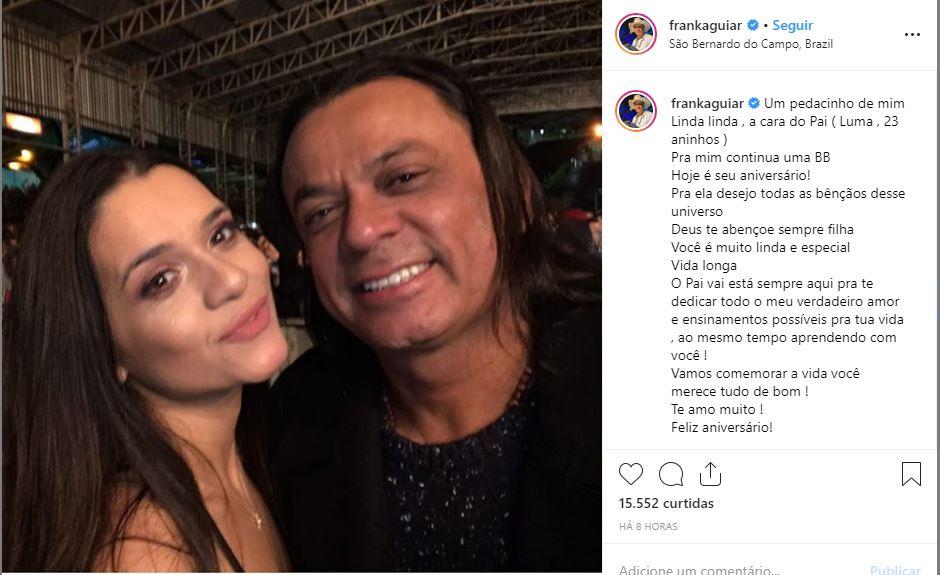Screen dimensions: 940x575
Task: Click the woman on the photo's left
Action: [x=180, y=300]
